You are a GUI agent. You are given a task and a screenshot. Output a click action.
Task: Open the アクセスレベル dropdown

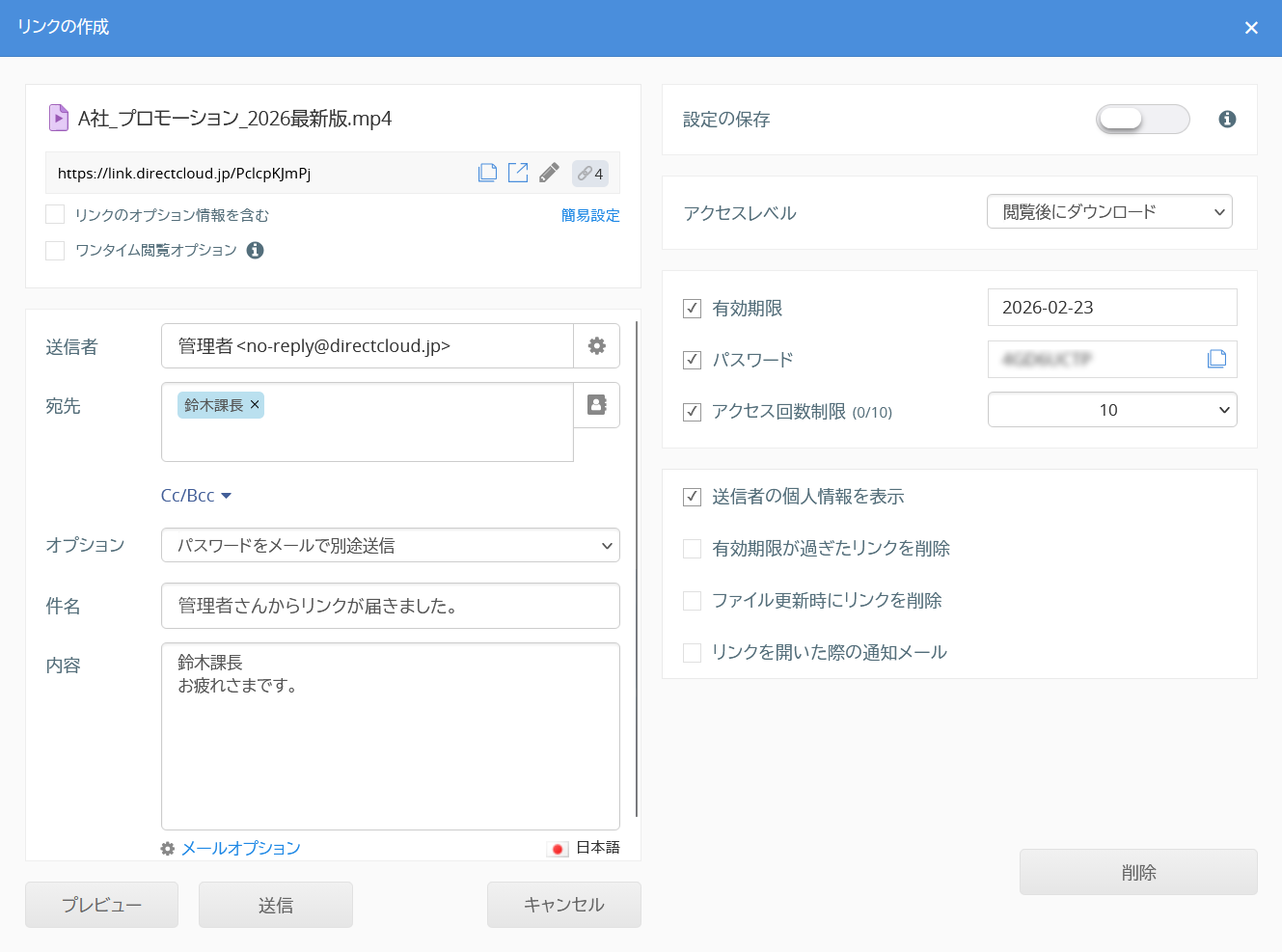tap(1109, 212)
